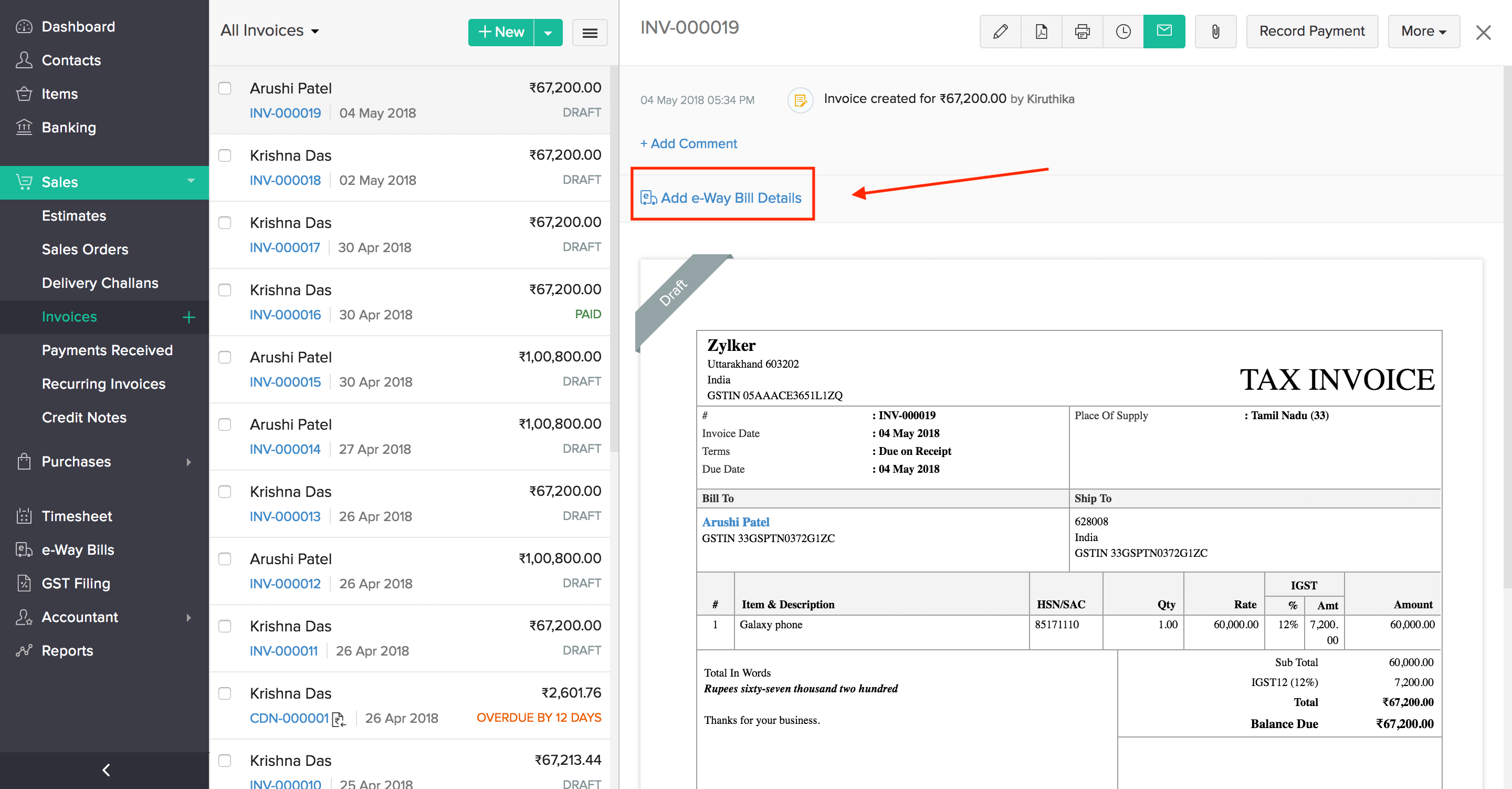The image size is (1512, 789).
Task: Select the CDN-000001 row checkbox
Action: [225, 693]
